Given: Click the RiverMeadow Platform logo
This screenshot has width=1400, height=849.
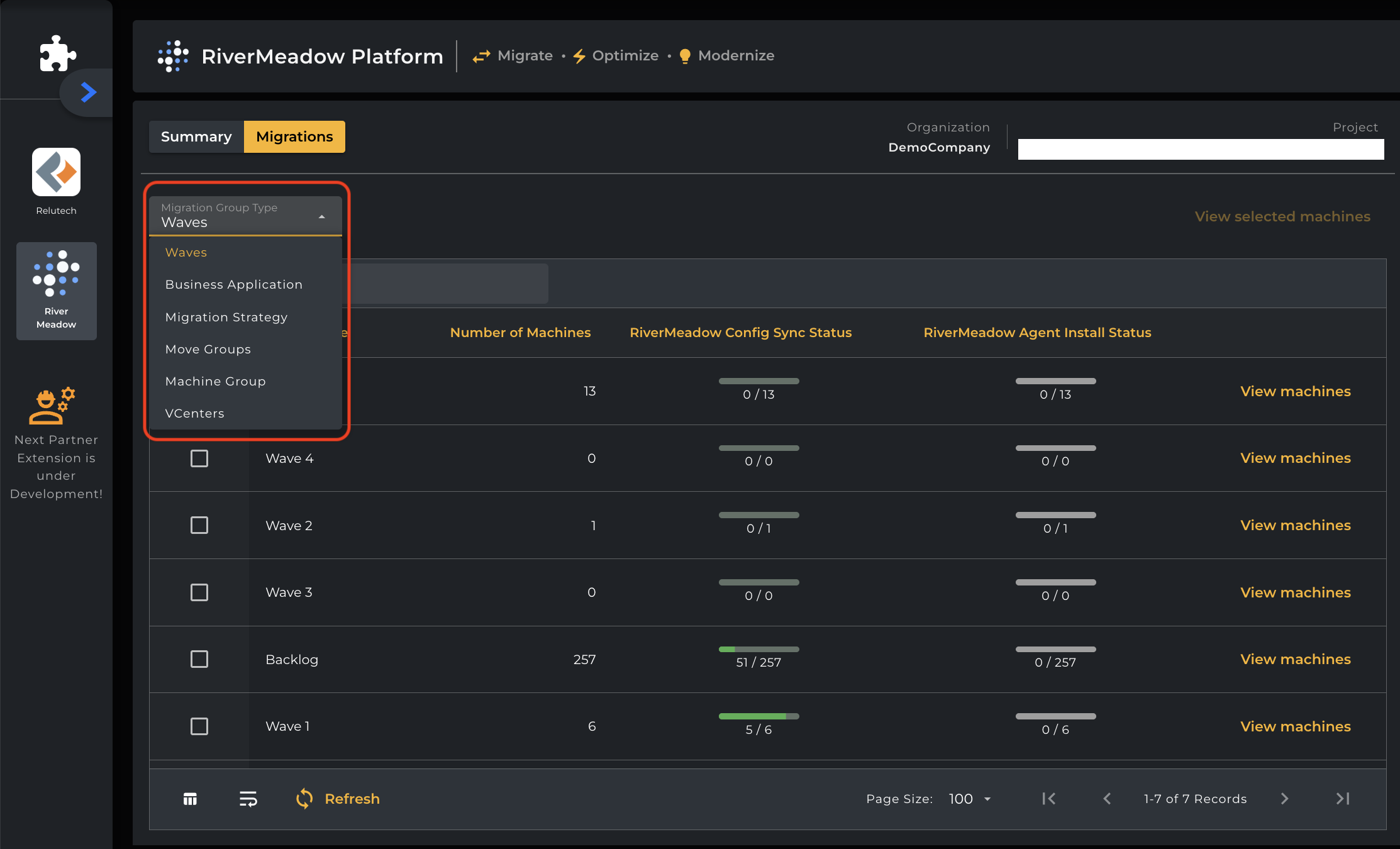Looking at the screenshot, I should (x=173, y=56).
